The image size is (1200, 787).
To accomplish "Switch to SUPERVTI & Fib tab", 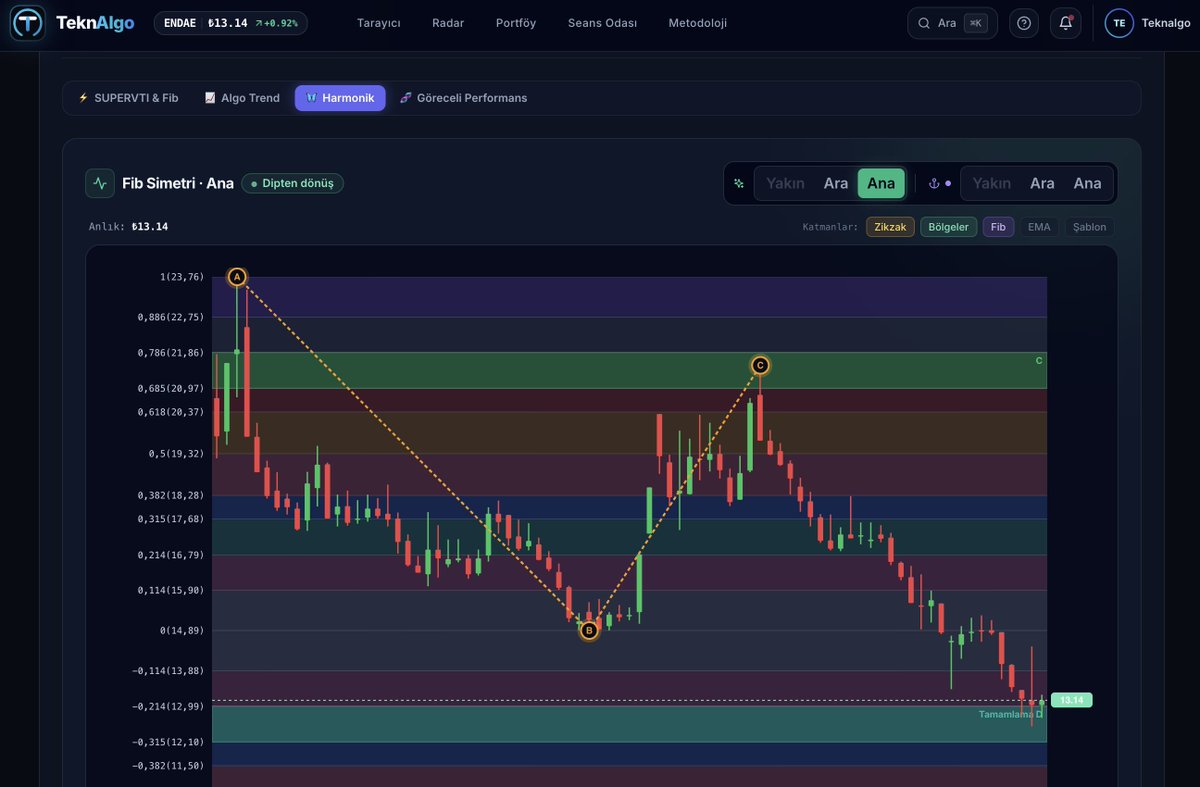I will tap(128, 98).
